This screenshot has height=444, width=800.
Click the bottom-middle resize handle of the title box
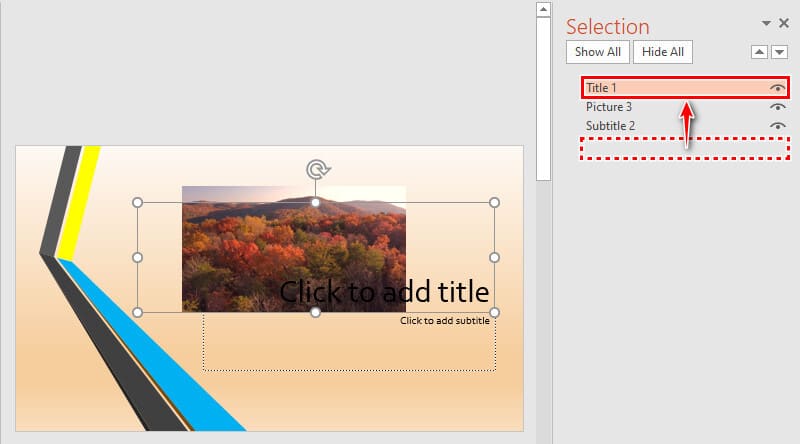tap(315, 312)
